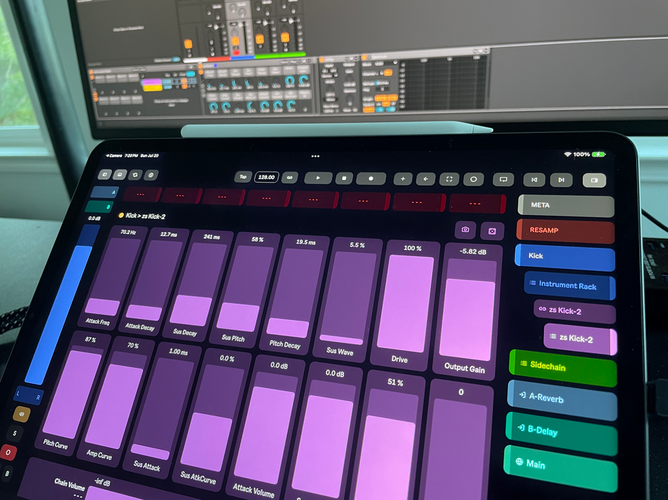
Task: Select the META track
Action: (566, 206)
